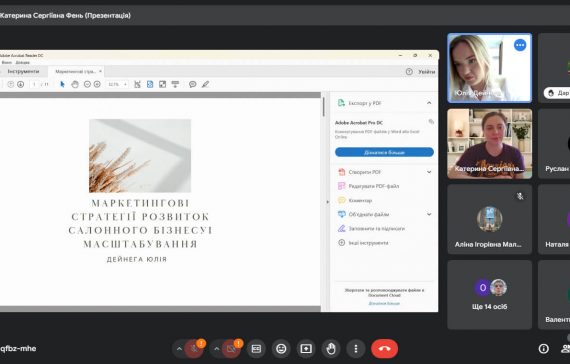Image resolution: width=570 pixels, height=364 pixels.
Task: Click the page number field in Acrobat
Action: [x=35, y=84]
